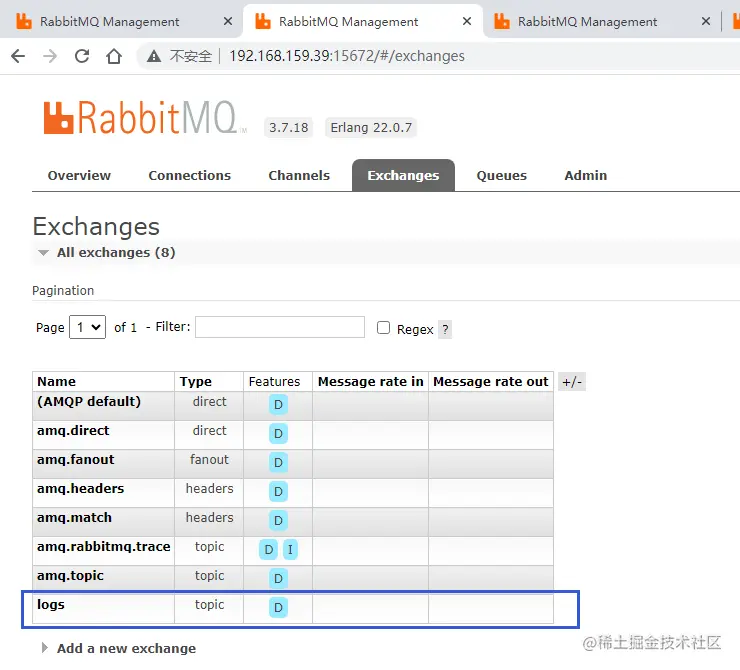Click the browser address bar URL
The image size is (740, 670).
[x=347, y=56]
